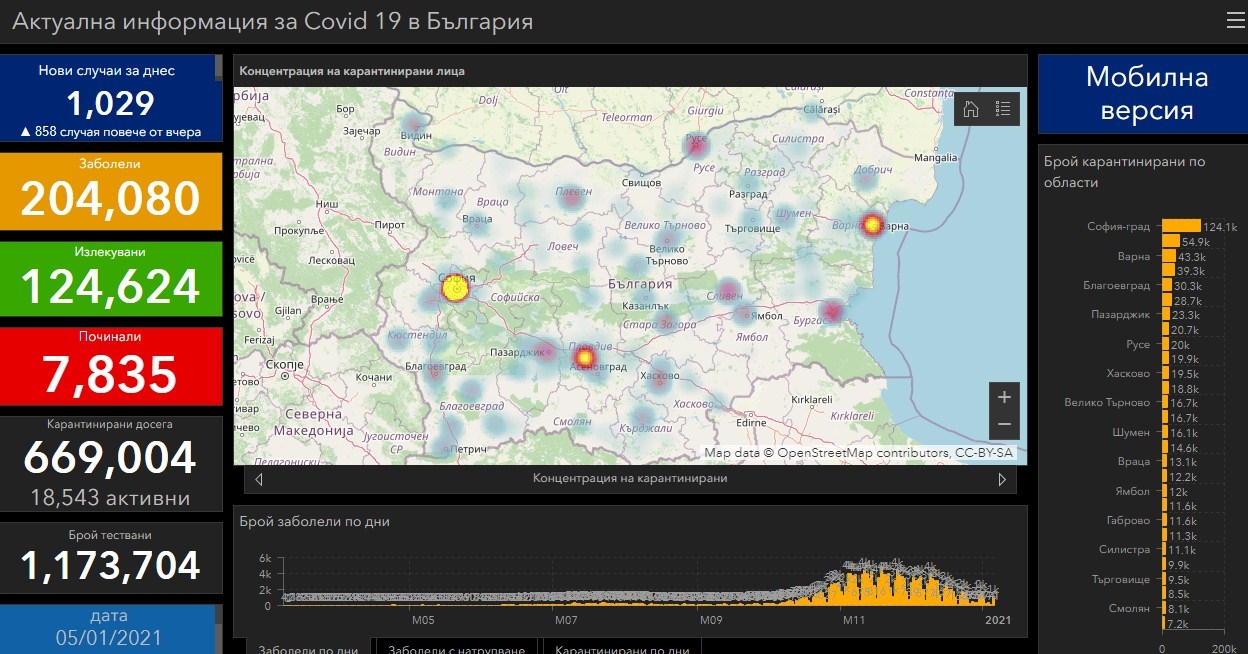Zoom out on the map

pos(1004,425)
